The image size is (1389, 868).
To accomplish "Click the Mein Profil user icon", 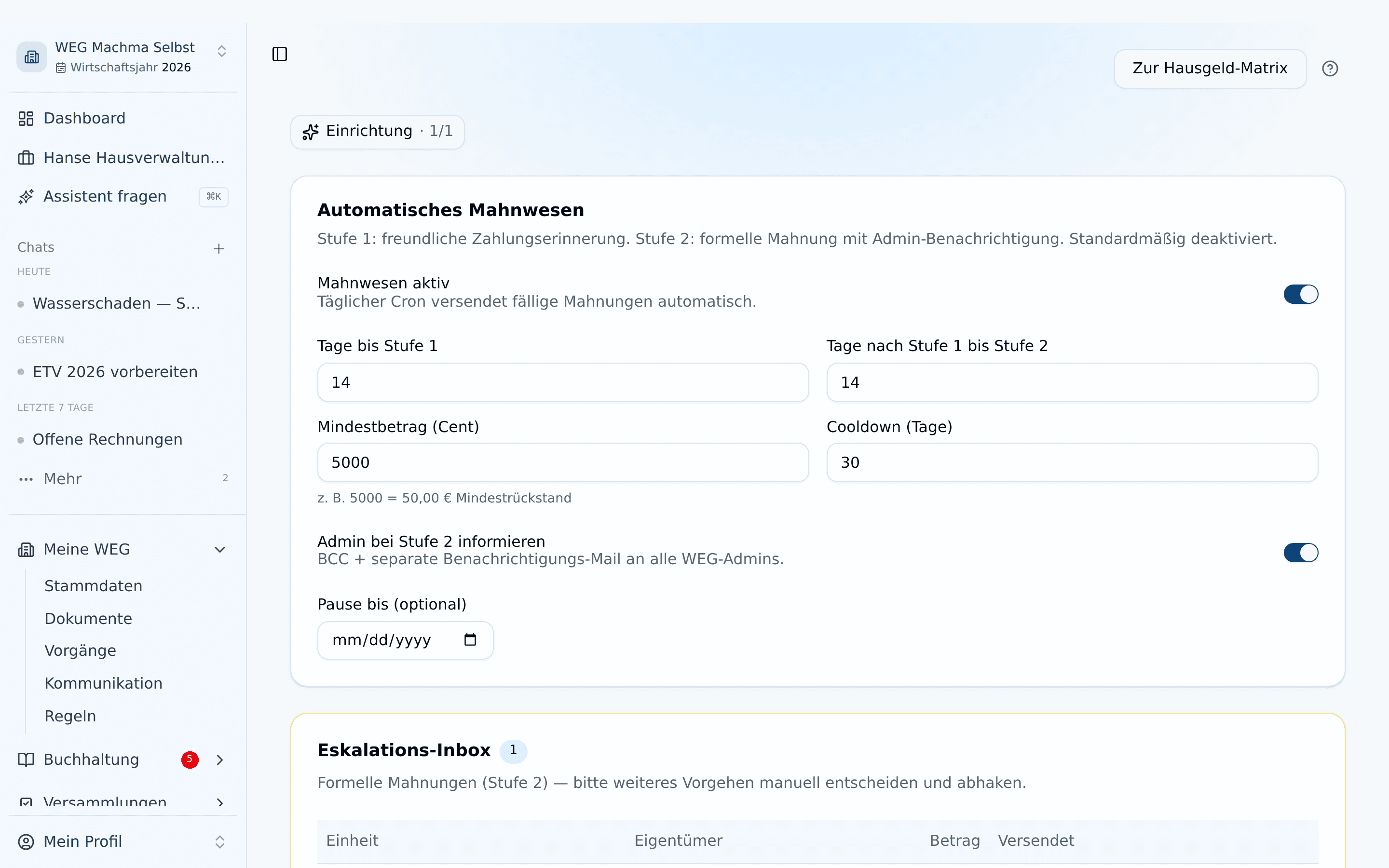I will pos(26,841).
